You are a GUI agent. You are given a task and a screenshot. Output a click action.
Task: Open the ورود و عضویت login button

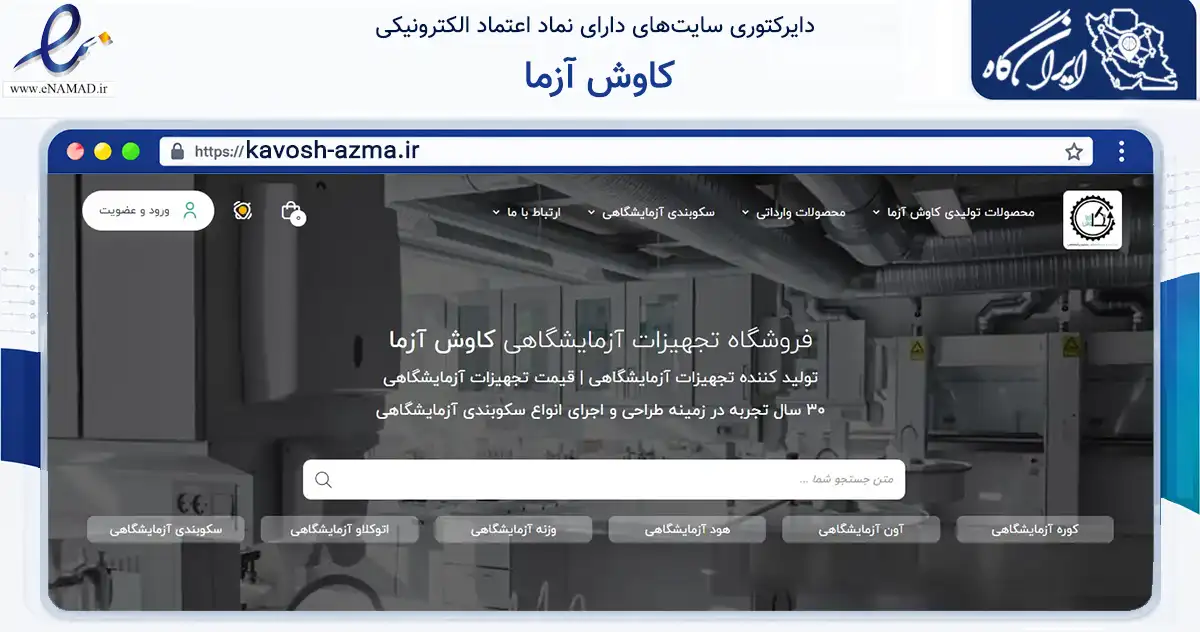(148, 211)
